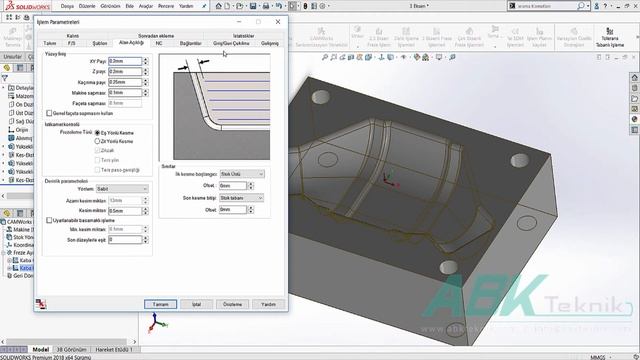Open the Yöntem dropdown
This screenshot has height=360, width=640.
tap(122, 189)
